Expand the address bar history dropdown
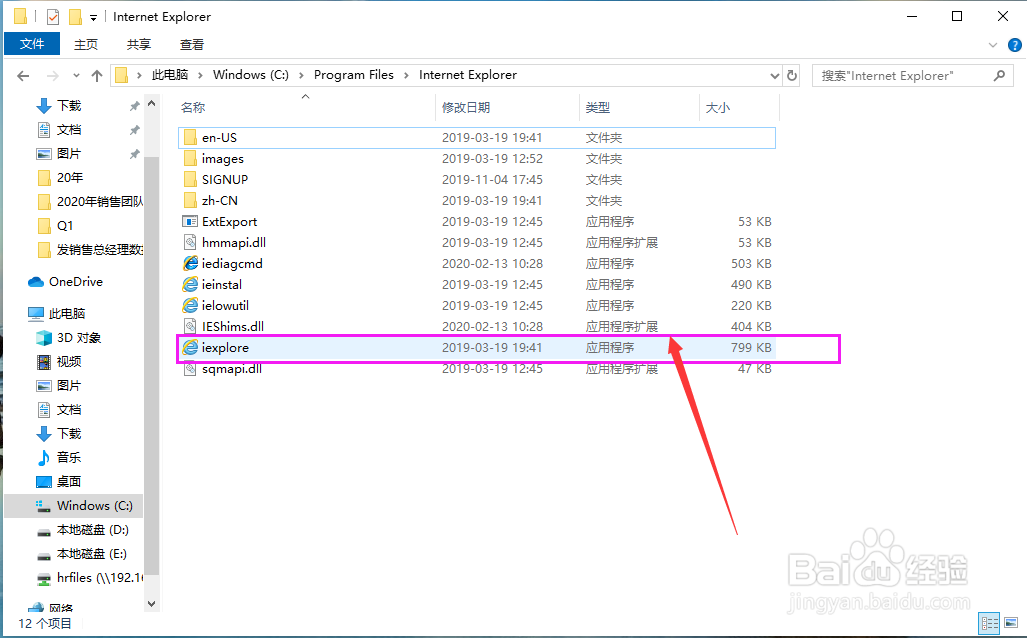 coord(775,76)
